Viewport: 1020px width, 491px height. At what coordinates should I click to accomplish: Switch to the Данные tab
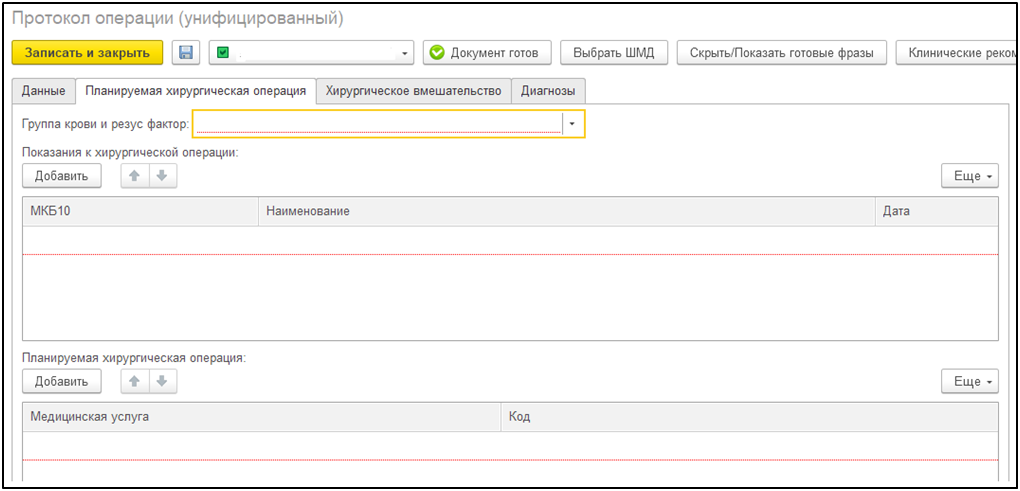43,91
